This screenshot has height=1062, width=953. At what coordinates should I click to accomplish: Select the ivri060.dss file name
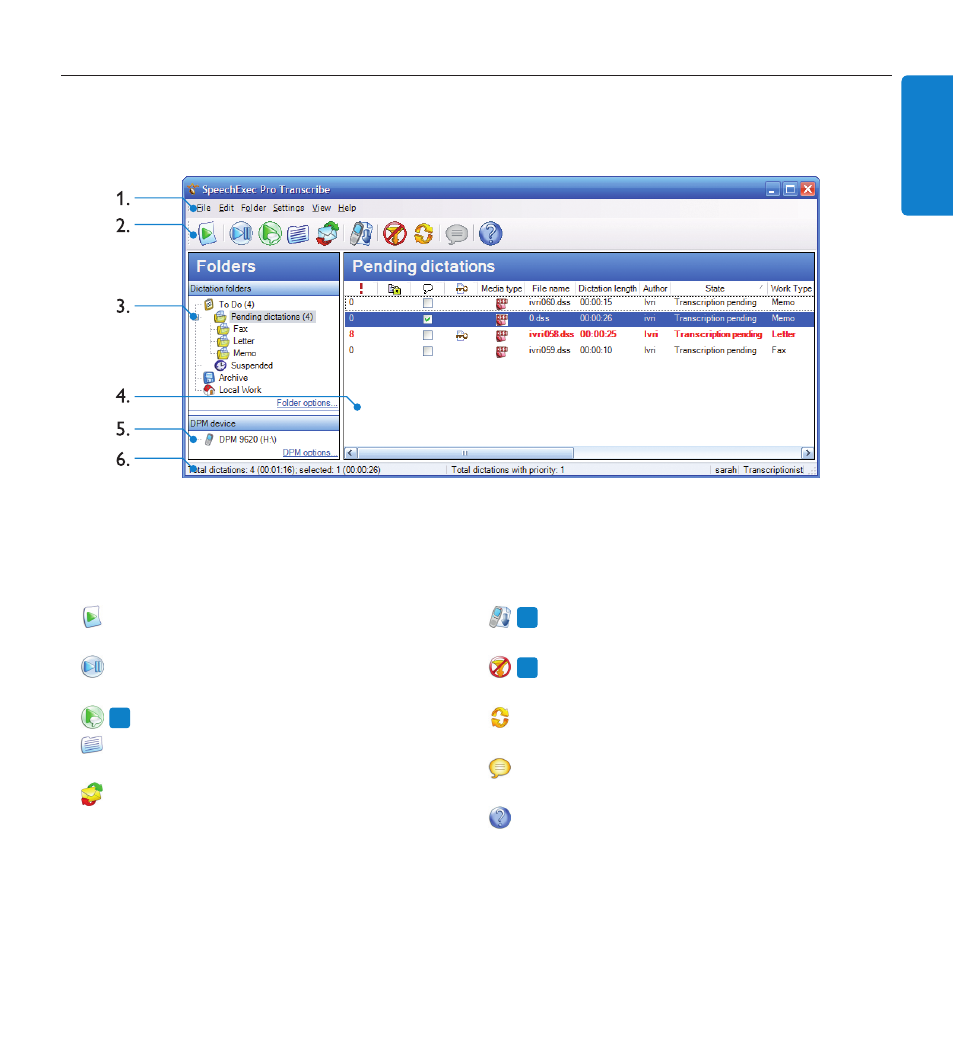coord(549,303)
